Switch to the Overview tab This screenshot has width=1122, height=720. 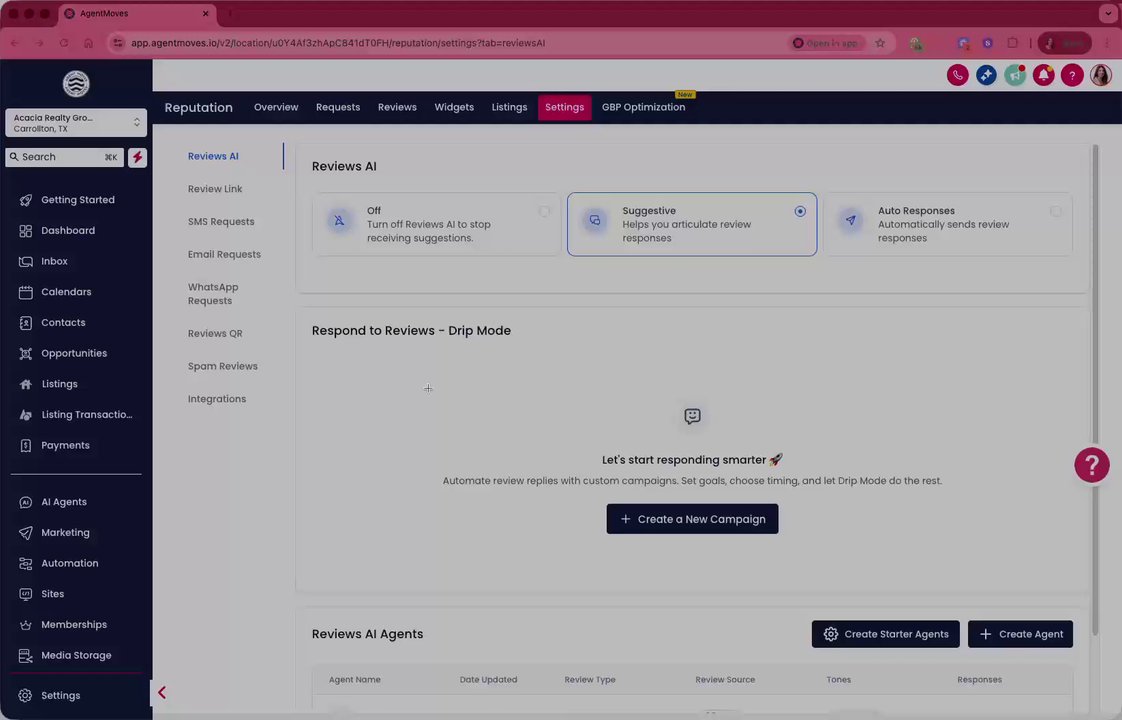tap(276, 107)
